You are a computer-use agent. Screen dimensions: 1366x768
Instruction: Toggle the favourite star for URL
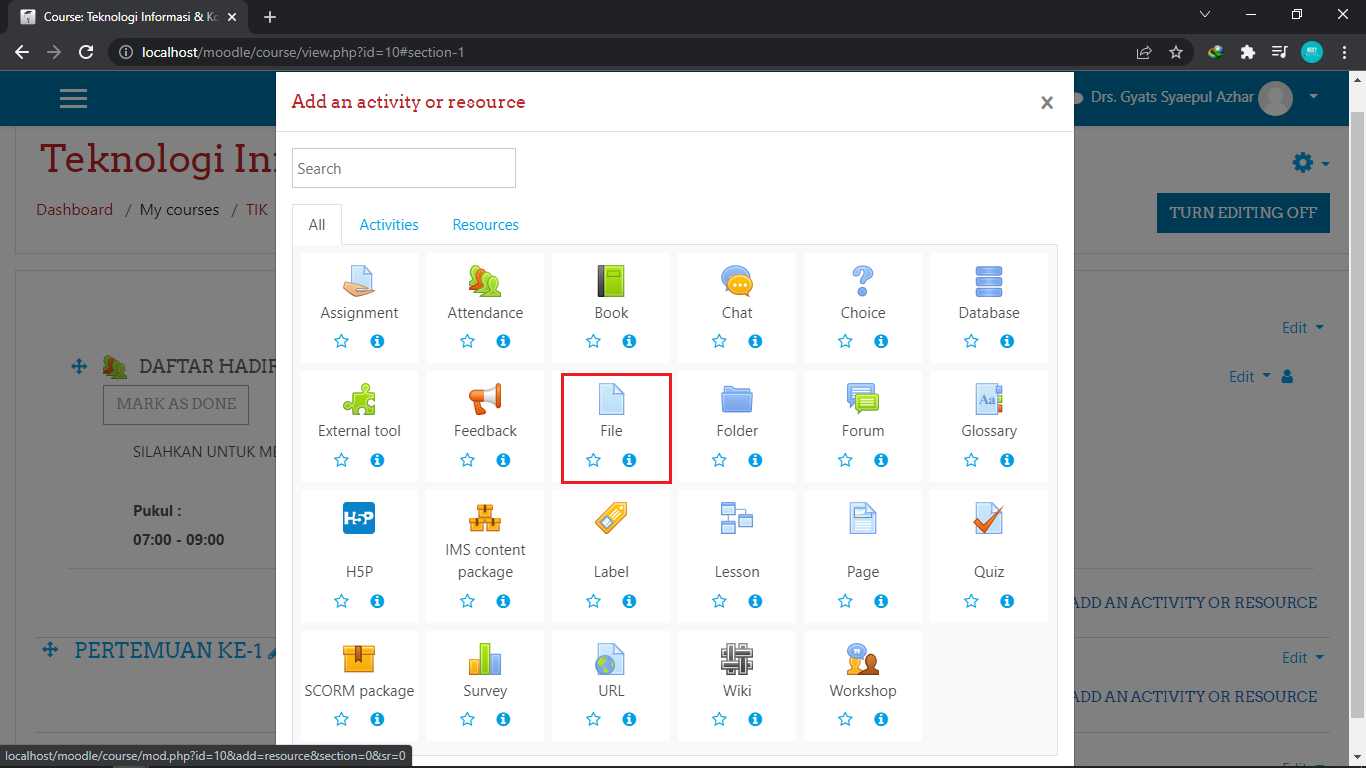point(593,719)
